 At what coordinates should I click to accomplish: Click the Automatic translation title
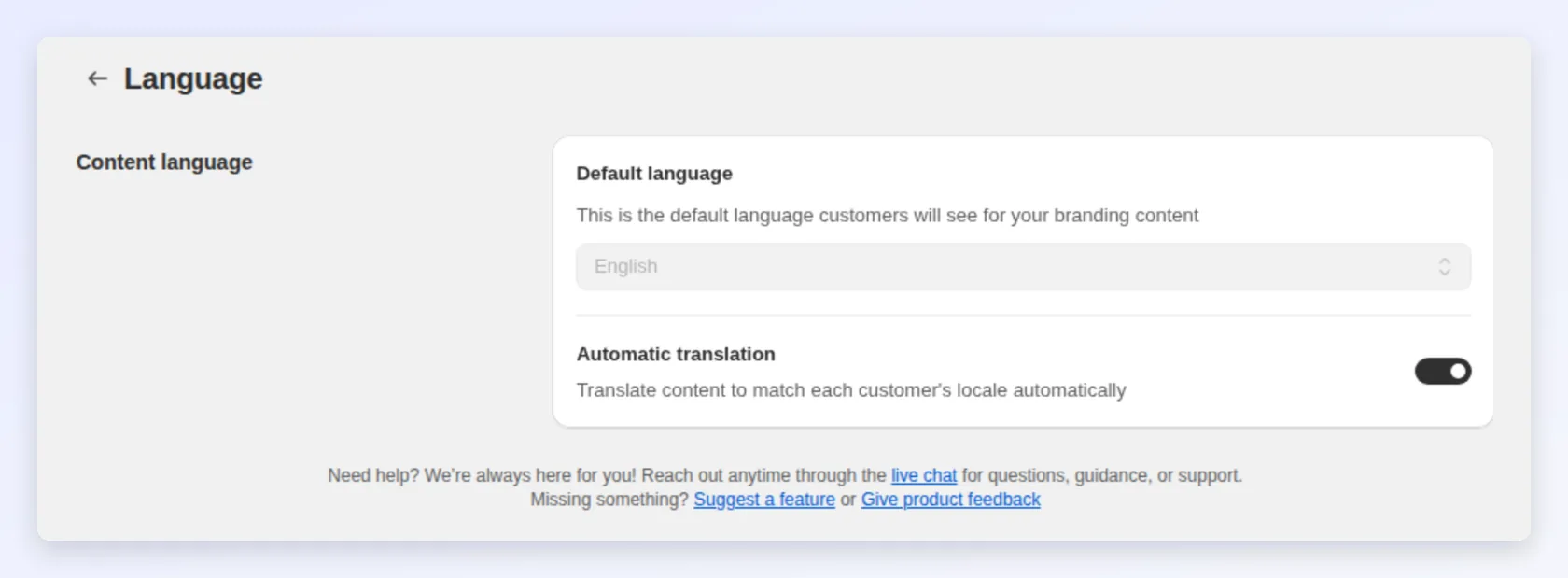676,354
